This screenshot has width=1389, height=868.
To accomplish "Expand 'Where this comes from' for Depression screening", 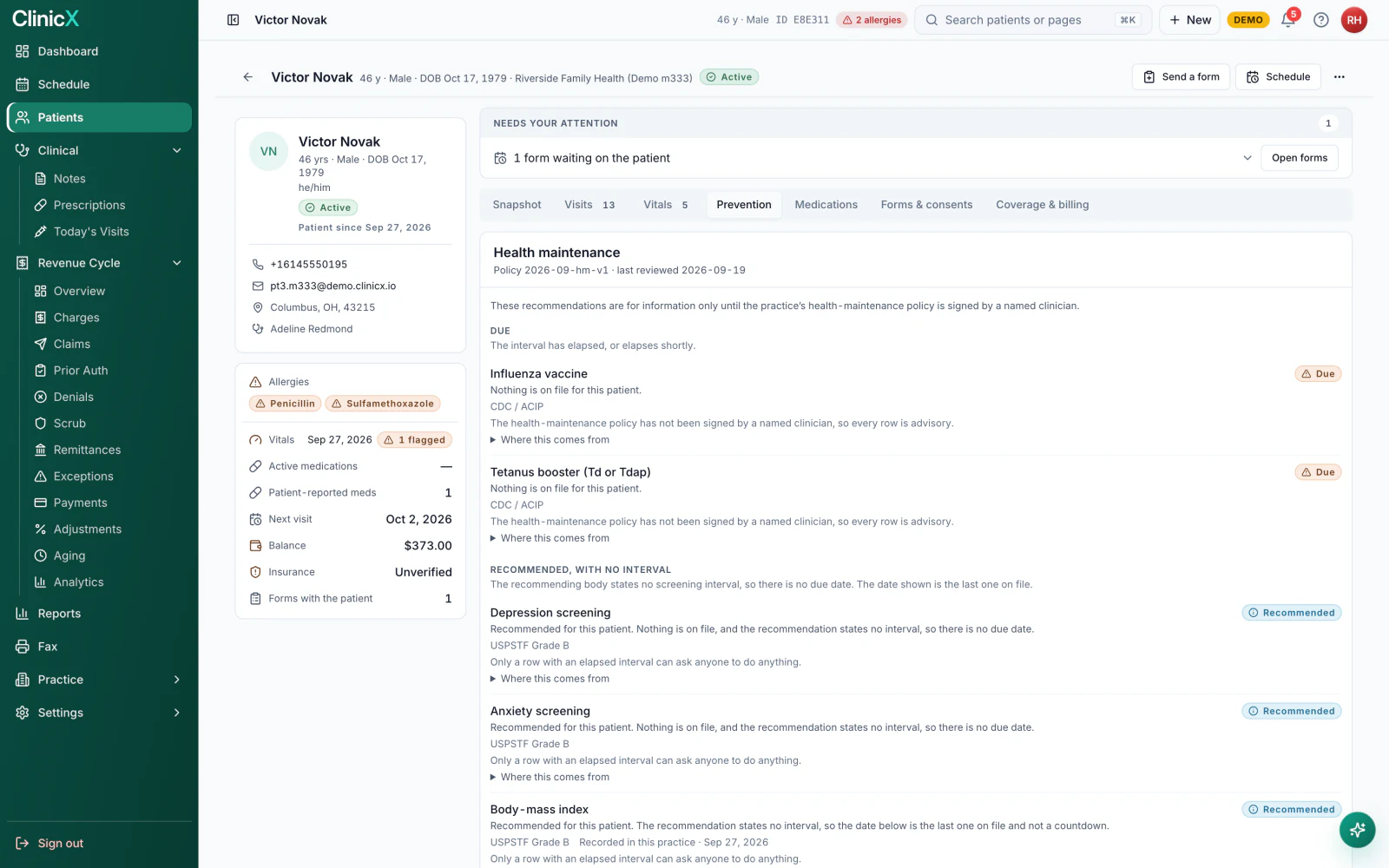I will tap(550, 679).
